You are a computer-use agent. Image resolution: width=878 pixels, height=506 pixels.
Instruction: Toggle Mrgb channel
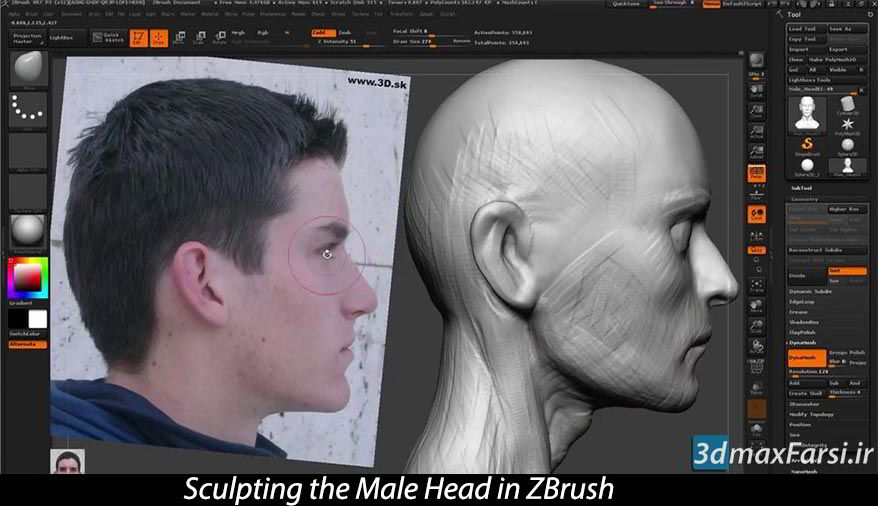point(239,33)
